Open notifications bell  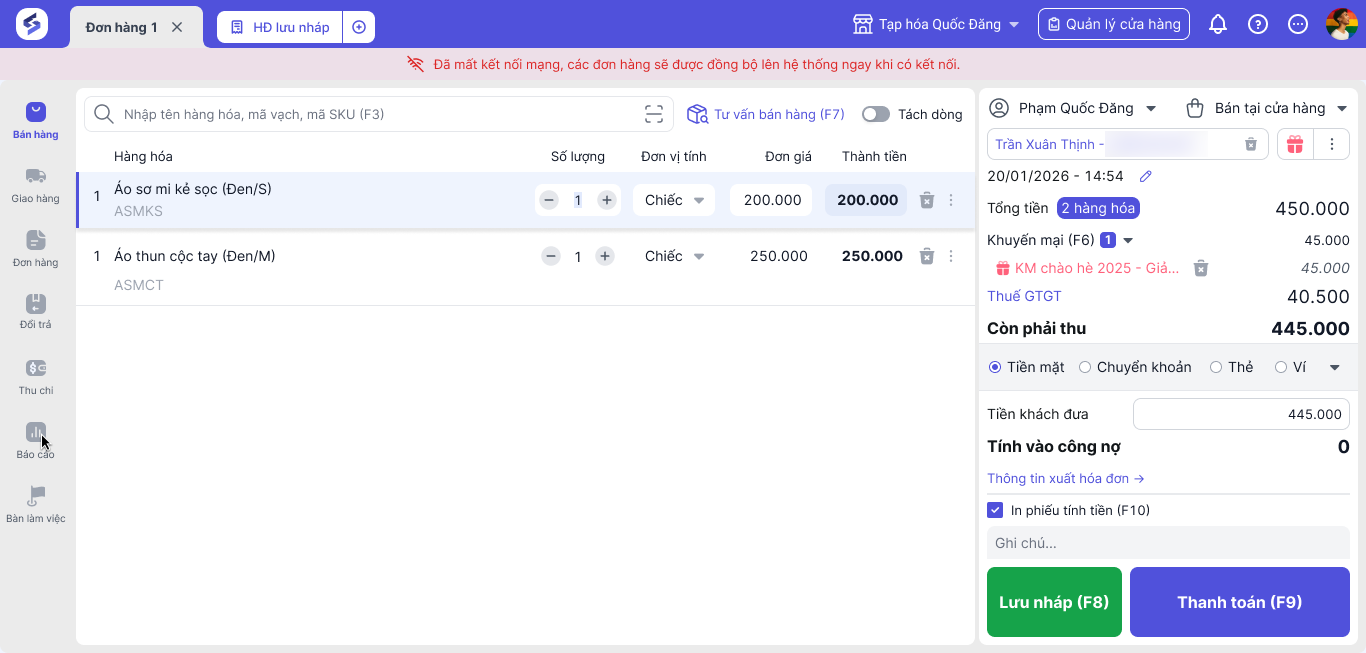[x=1218, y=24]
